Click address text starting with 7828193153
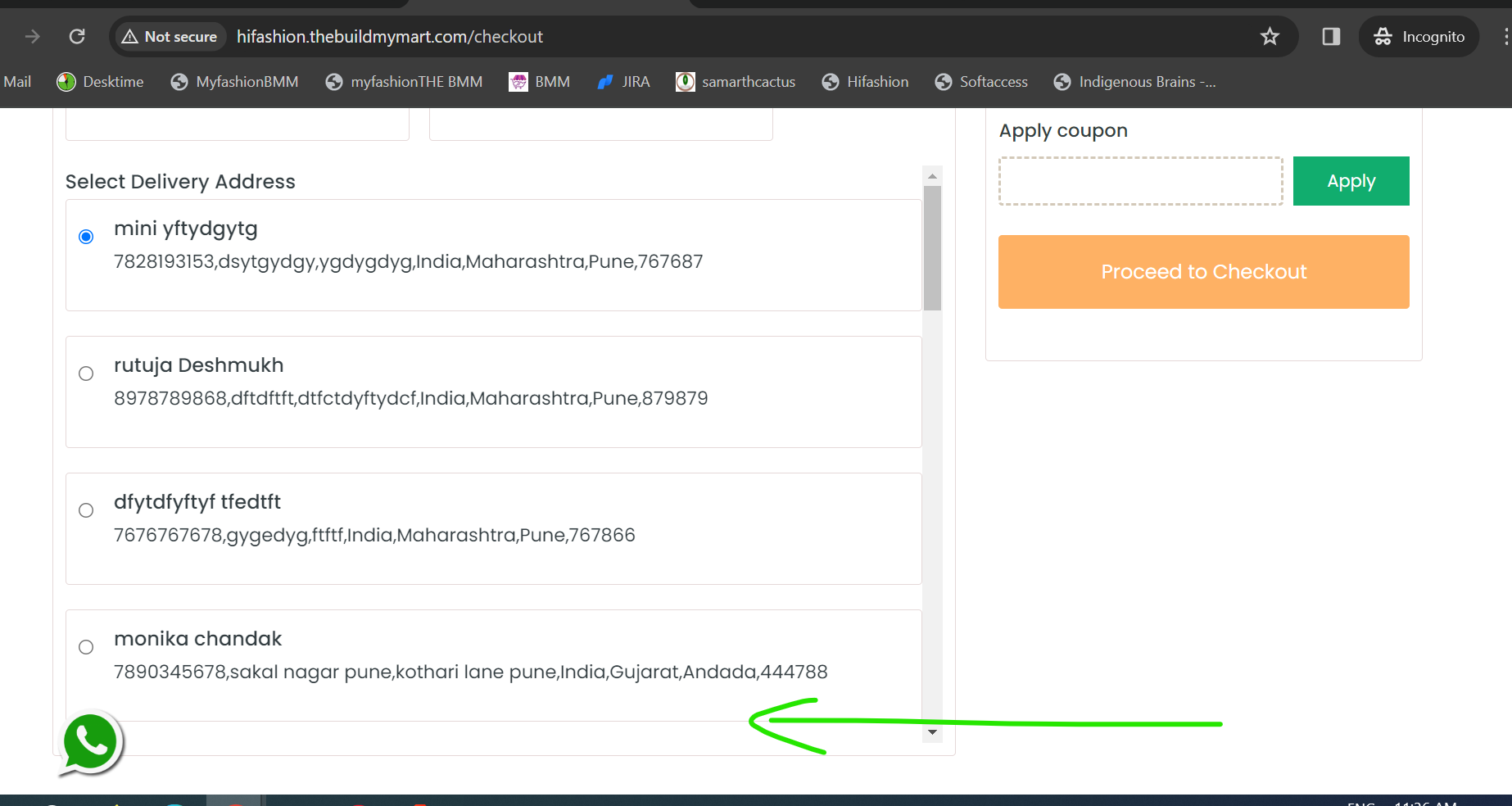The height and width of the screenshot is (806, 1512). point(409,262)
